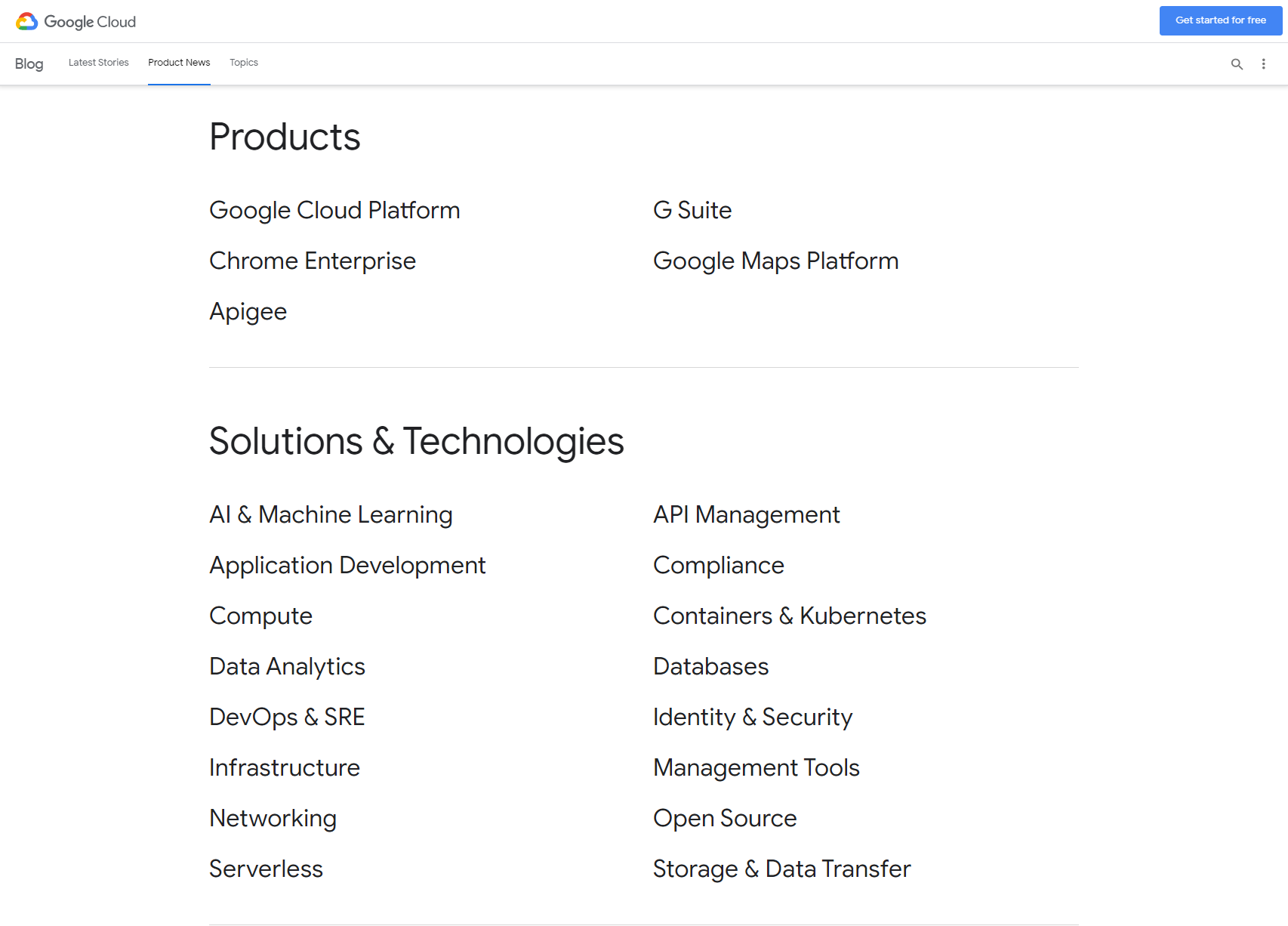Open the G Suite link
Image resolution: width=1288 pixels, height=926 pixels.
[x=692, y=210]
